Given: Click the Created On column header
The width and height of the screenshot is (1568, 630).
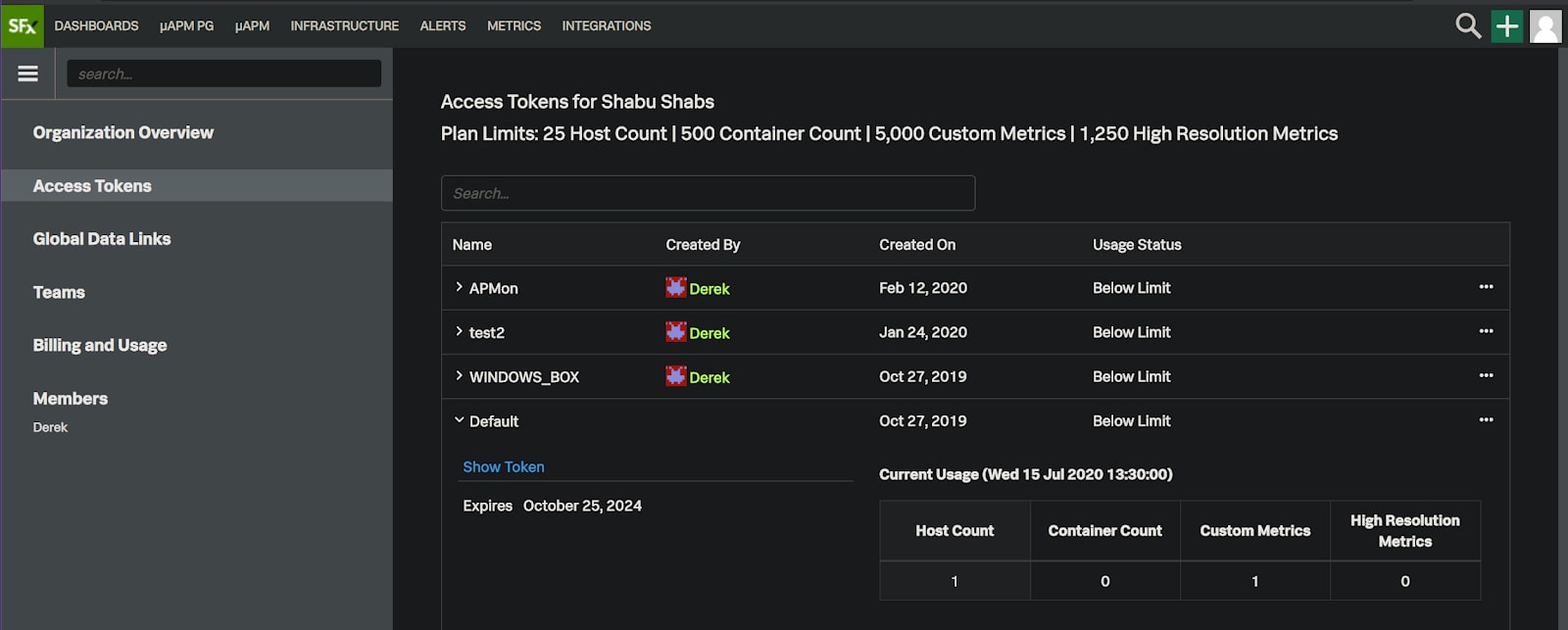Looking at the screenshot, I should pos(917,244).
